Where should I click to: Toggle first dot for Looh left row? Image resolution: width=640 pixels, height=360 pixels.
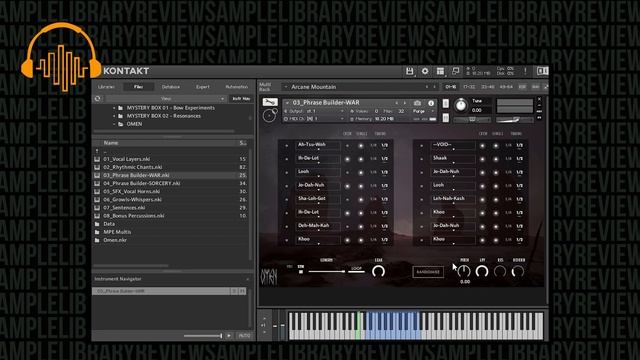(347, 173)
